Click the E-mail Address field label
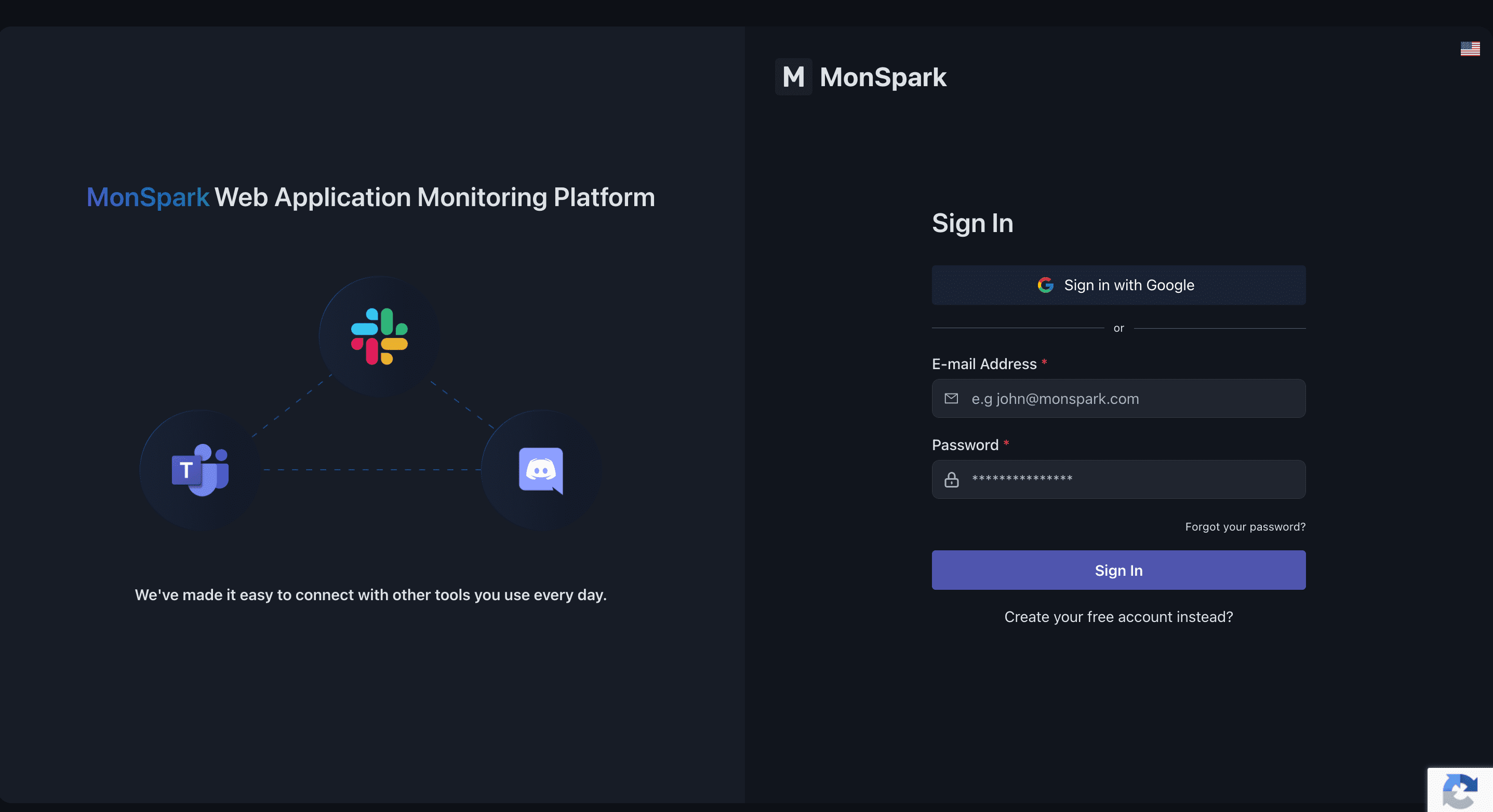Image resolution: width=1493 pixels, height=812 pixels. (x=983, y=364)
